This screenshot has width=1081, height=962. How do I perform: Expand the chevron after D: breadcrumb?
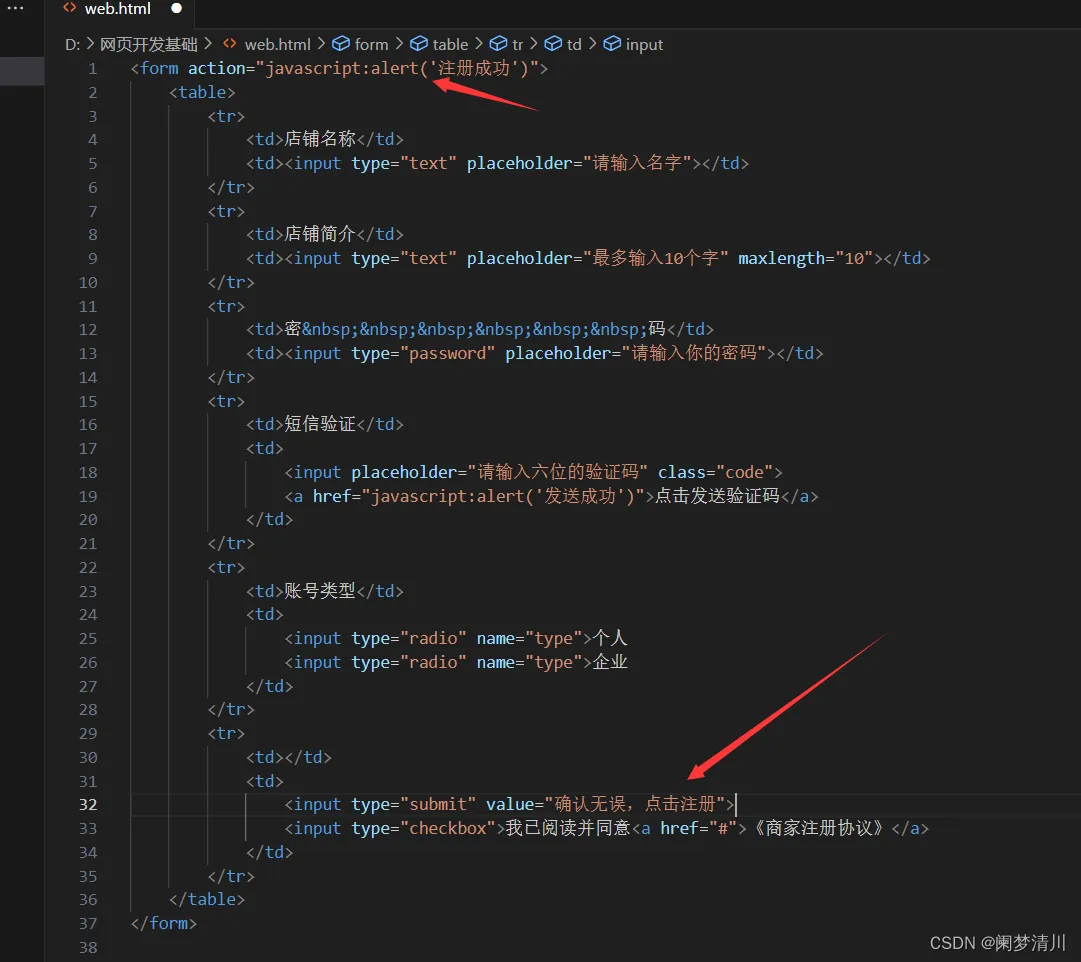(90, 45)
